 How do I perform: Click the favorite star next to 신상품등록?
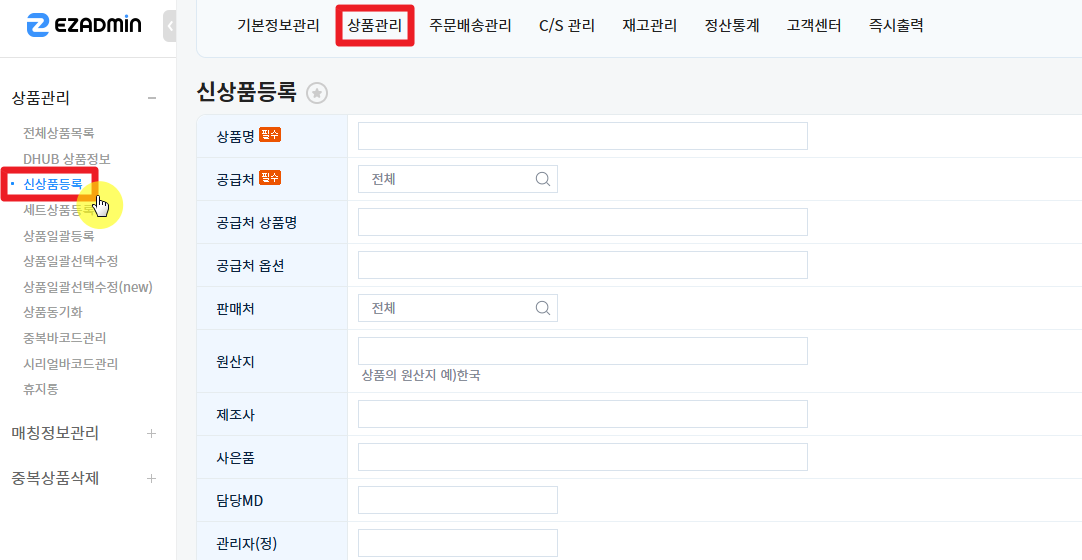point(317,93)
